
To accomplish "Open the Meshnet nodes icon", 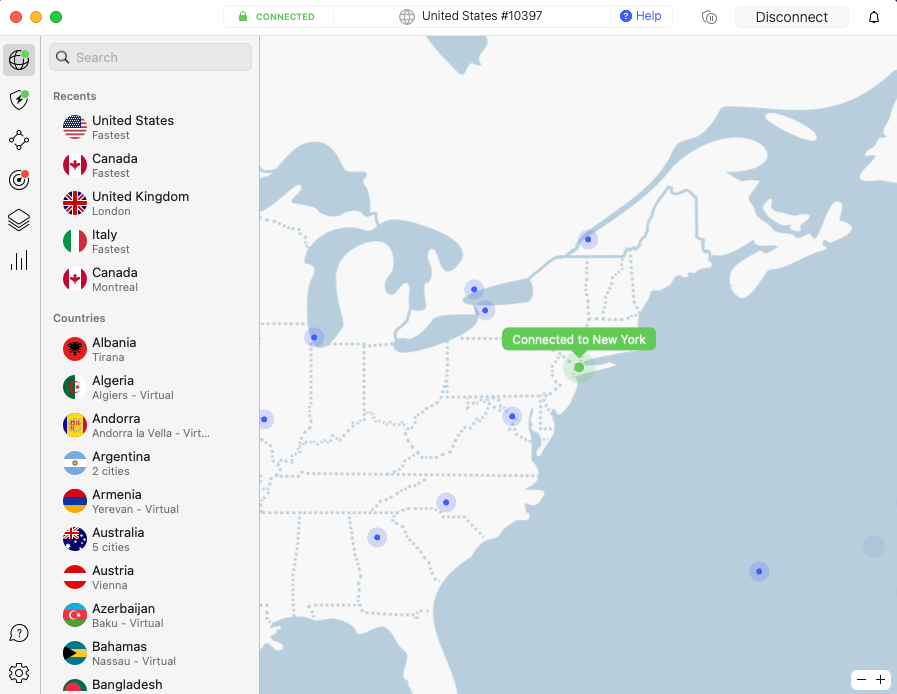I will [x=19, y=140].
